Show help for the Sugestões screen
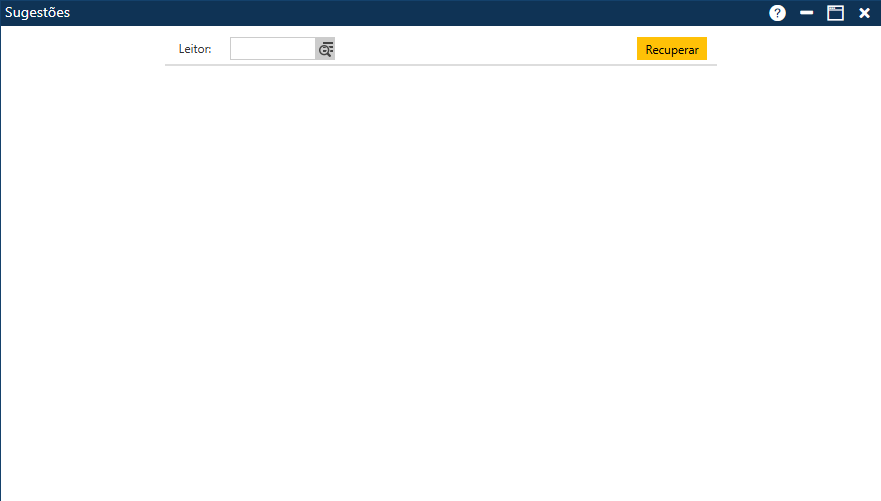This screenshot has width=881, height=501. (x=777, y=13)
